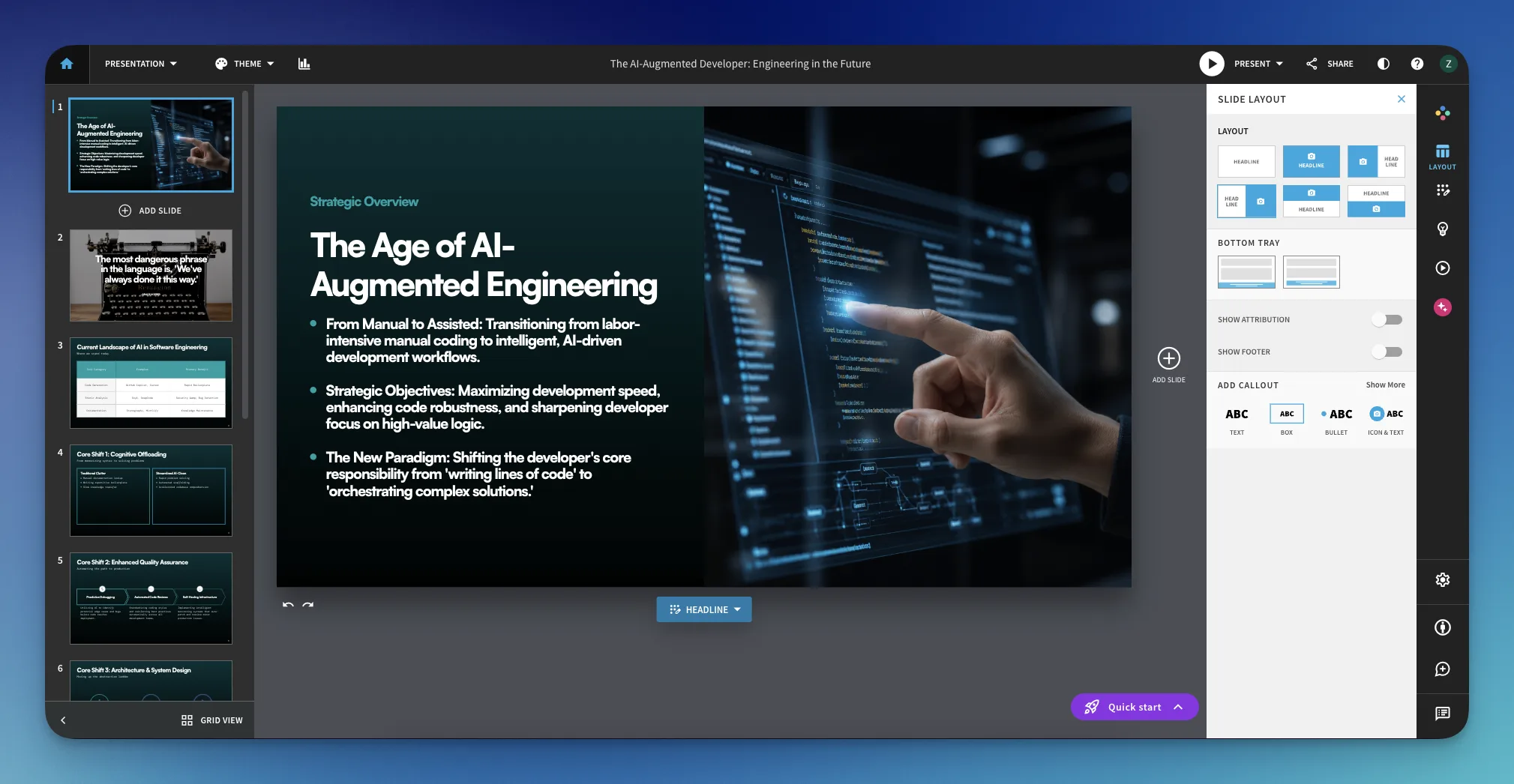Collapse the Quick start chevron

coord(1178,707)
